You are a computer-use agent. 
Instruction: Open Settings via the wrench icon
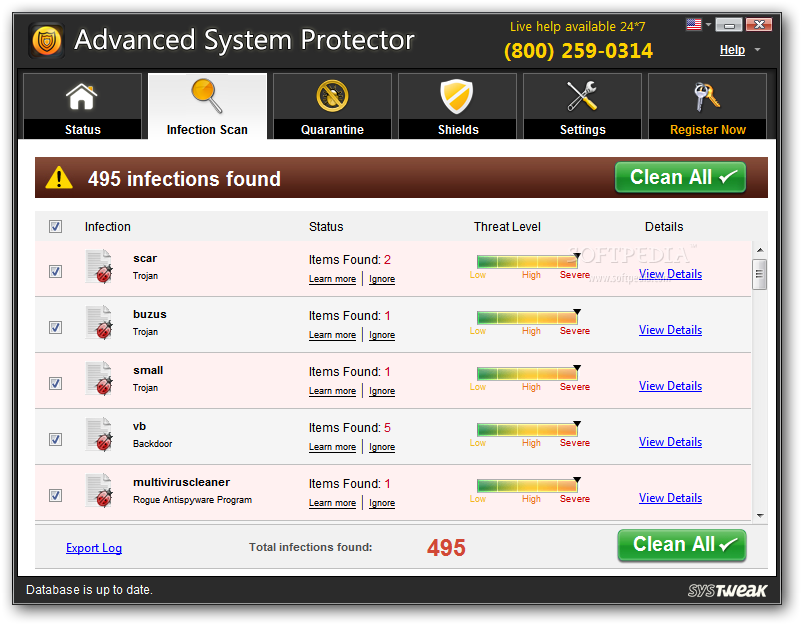click(582, 97)
